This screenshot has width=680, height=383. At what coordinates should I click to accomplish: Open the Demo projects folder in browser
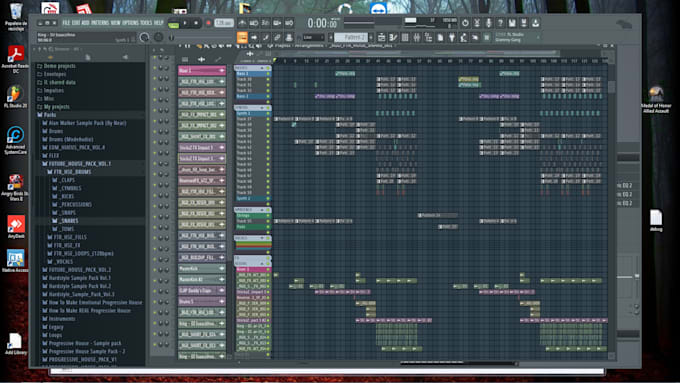click(x=59, y=66)
